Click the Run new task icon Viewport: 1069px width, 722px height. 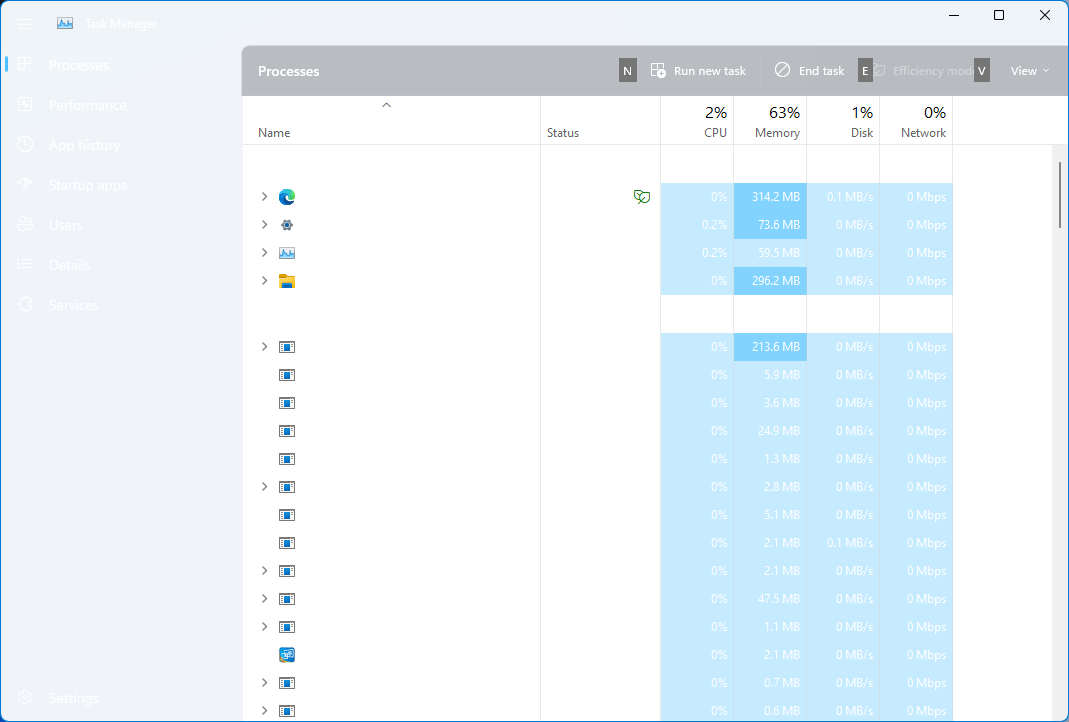[x=658, y=70]
